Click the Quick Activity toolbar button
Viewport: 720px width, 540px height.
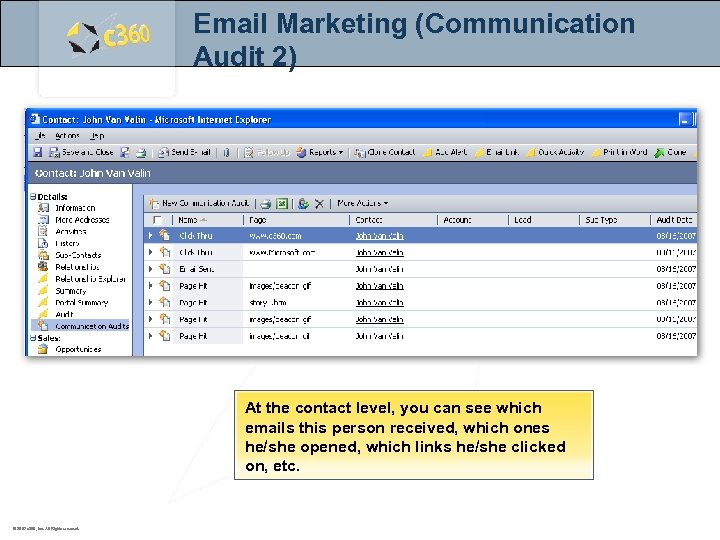tap(555, 152)
